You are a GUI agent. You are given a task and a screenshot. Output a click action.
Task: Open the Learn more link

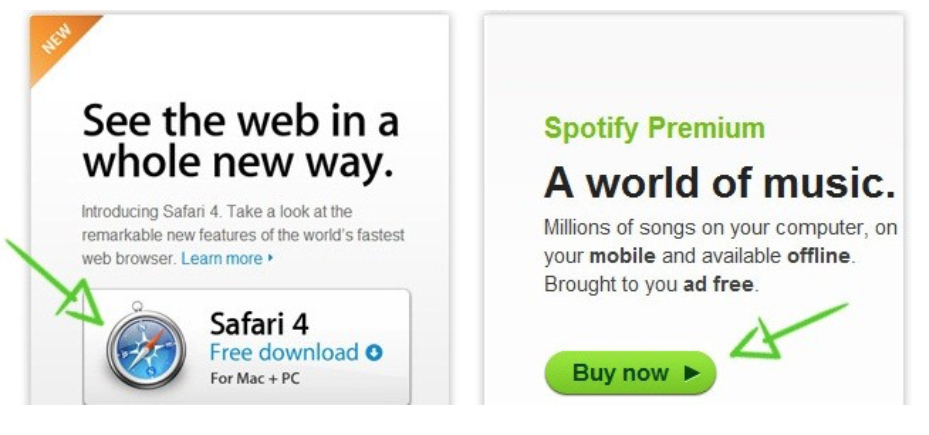pyautogui.click(x=222, y=258)
